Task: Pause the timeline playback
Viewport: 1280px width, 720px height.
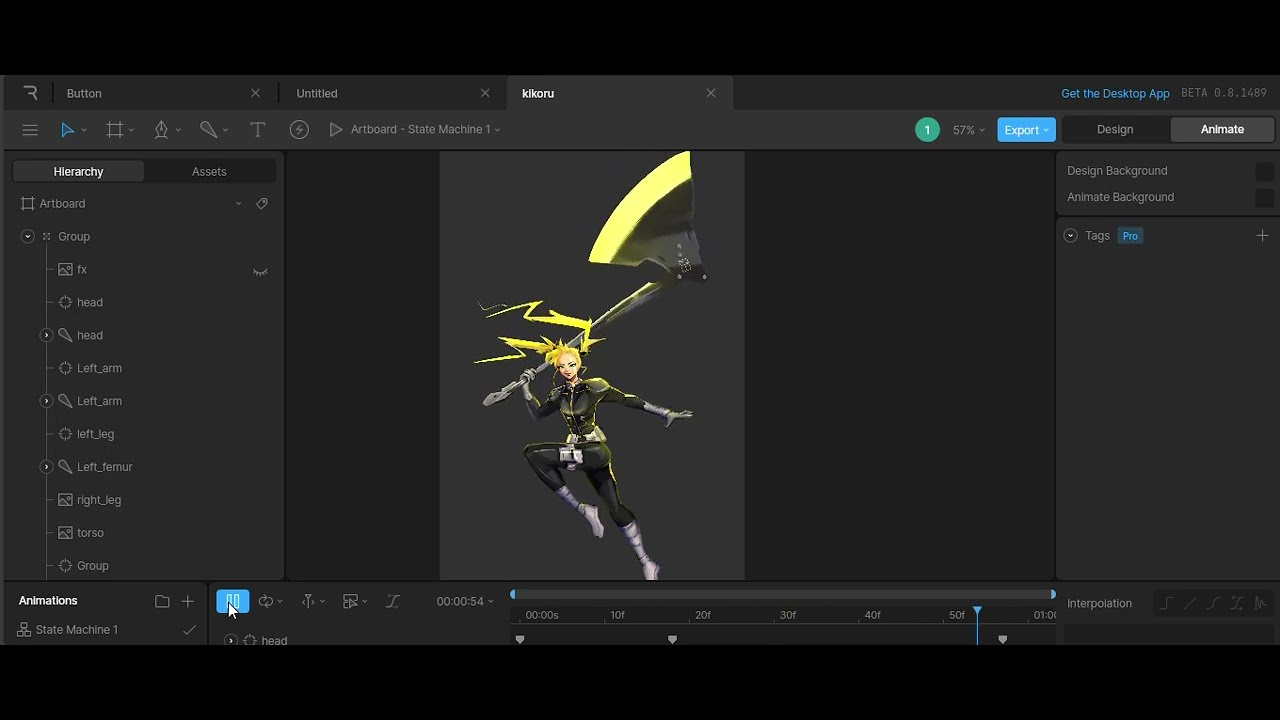Action: tap(233, 601)
